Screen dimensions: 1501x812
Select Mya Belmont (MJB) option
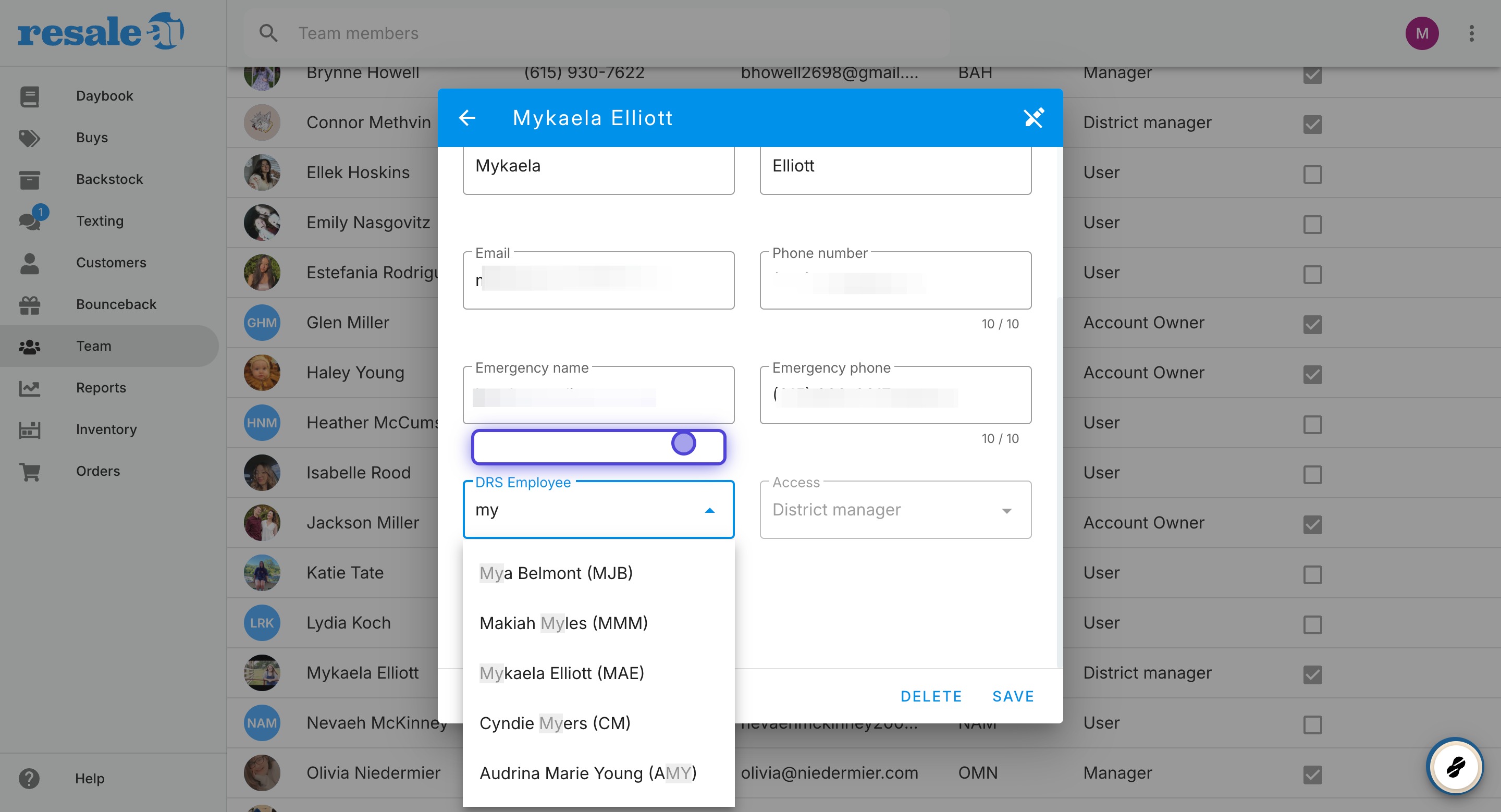598,574
